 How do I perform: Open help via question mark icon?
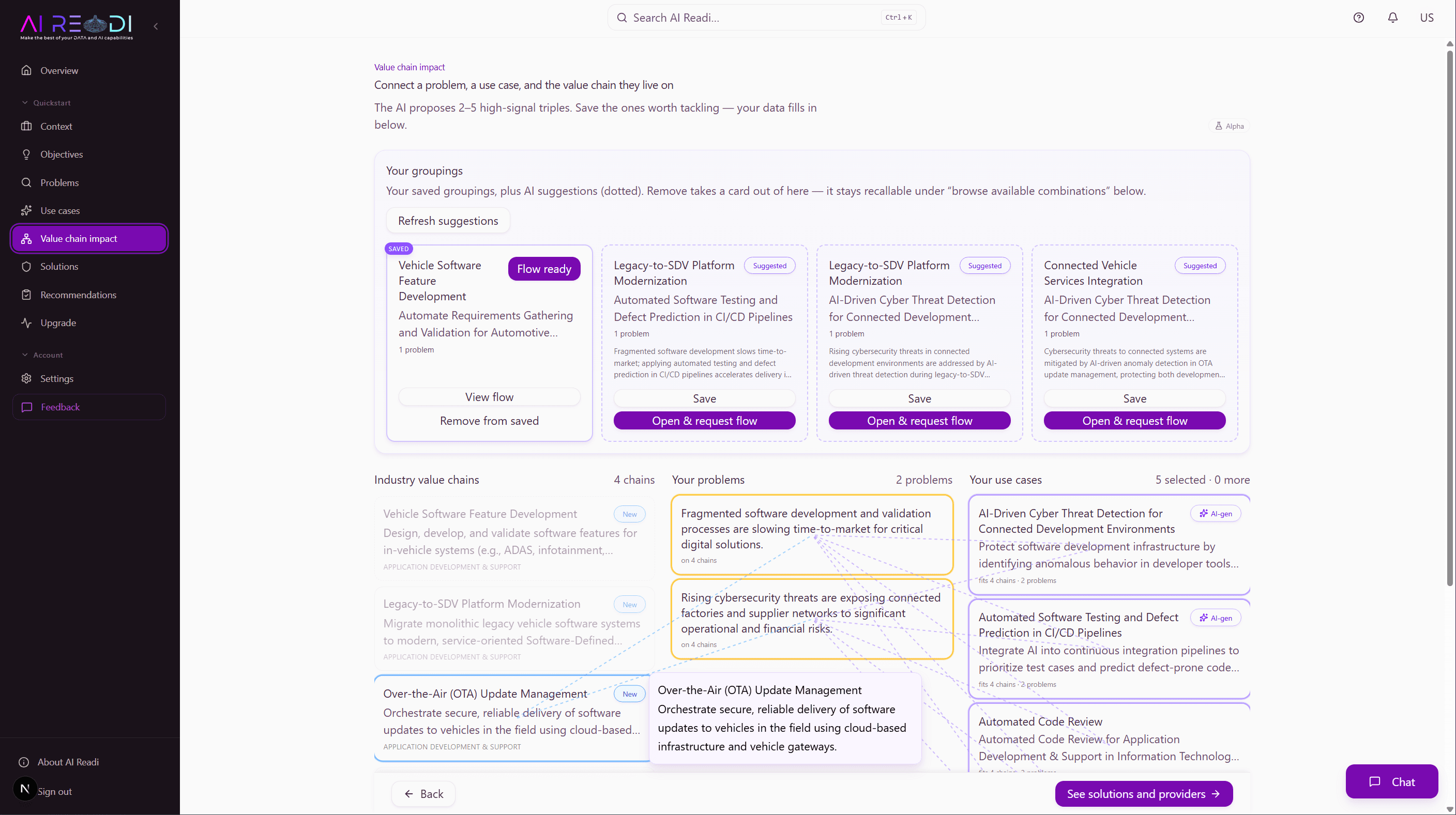(x=1358, y=18)
